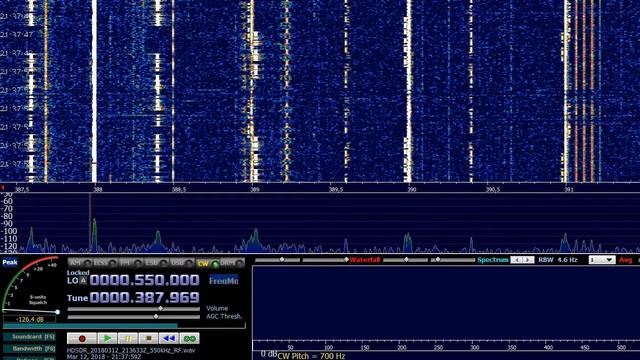The width and height of the screenshot is (640, 360).
Task: Click the Tune frequency 0000.387.969 display
Action: pyautogui.click(x=144, y=298)
